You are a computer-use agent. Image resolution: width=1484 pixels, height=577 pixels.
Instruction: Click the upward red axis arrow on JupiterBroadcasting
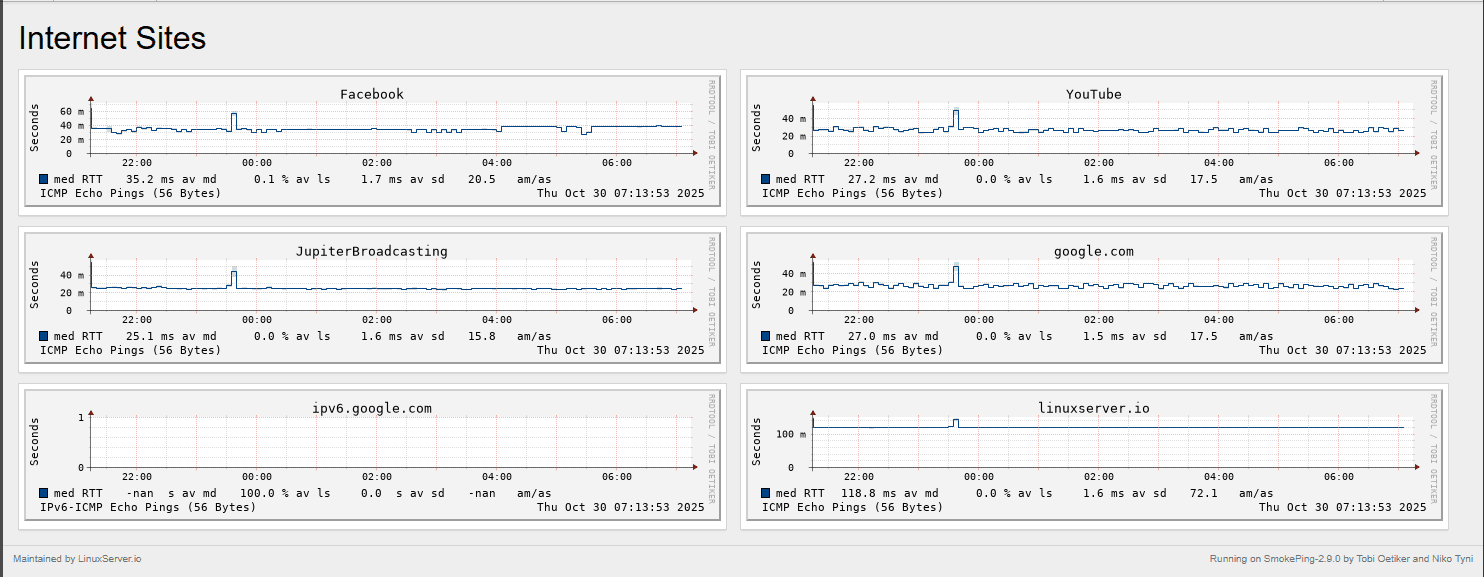(89, 256)
